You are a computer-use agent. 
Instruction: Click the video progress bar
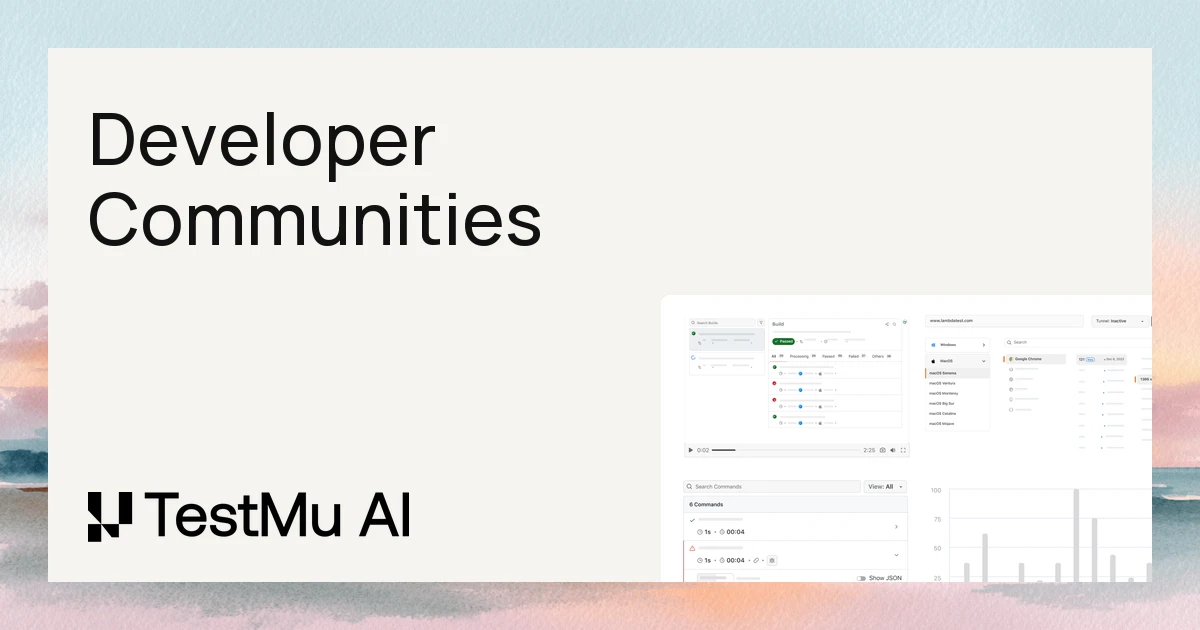[785, 450]
